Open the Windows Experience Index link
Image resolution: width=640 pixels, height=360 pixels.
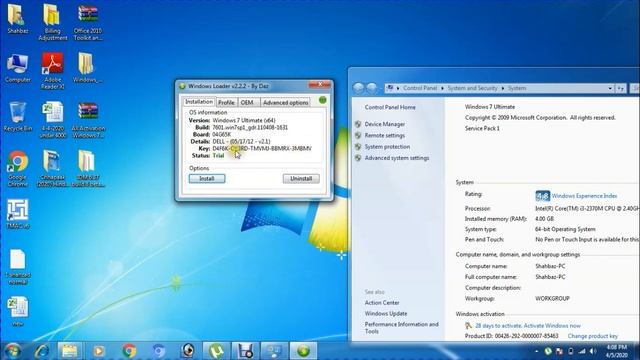(x=584, y=196)
